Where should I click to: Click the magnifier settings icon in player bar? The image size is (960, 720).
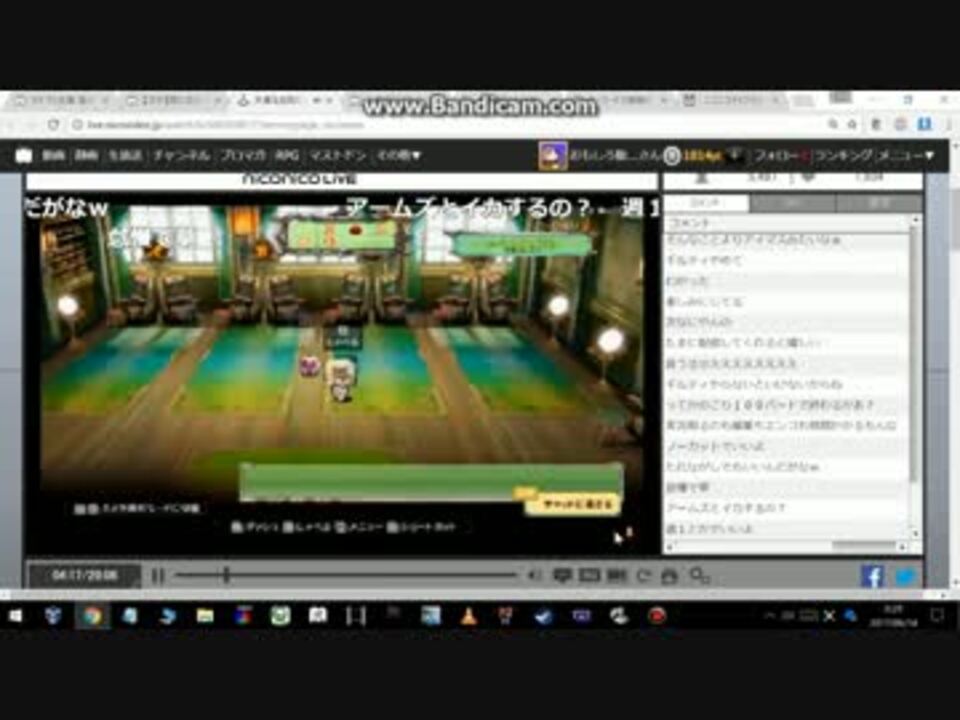699,576
